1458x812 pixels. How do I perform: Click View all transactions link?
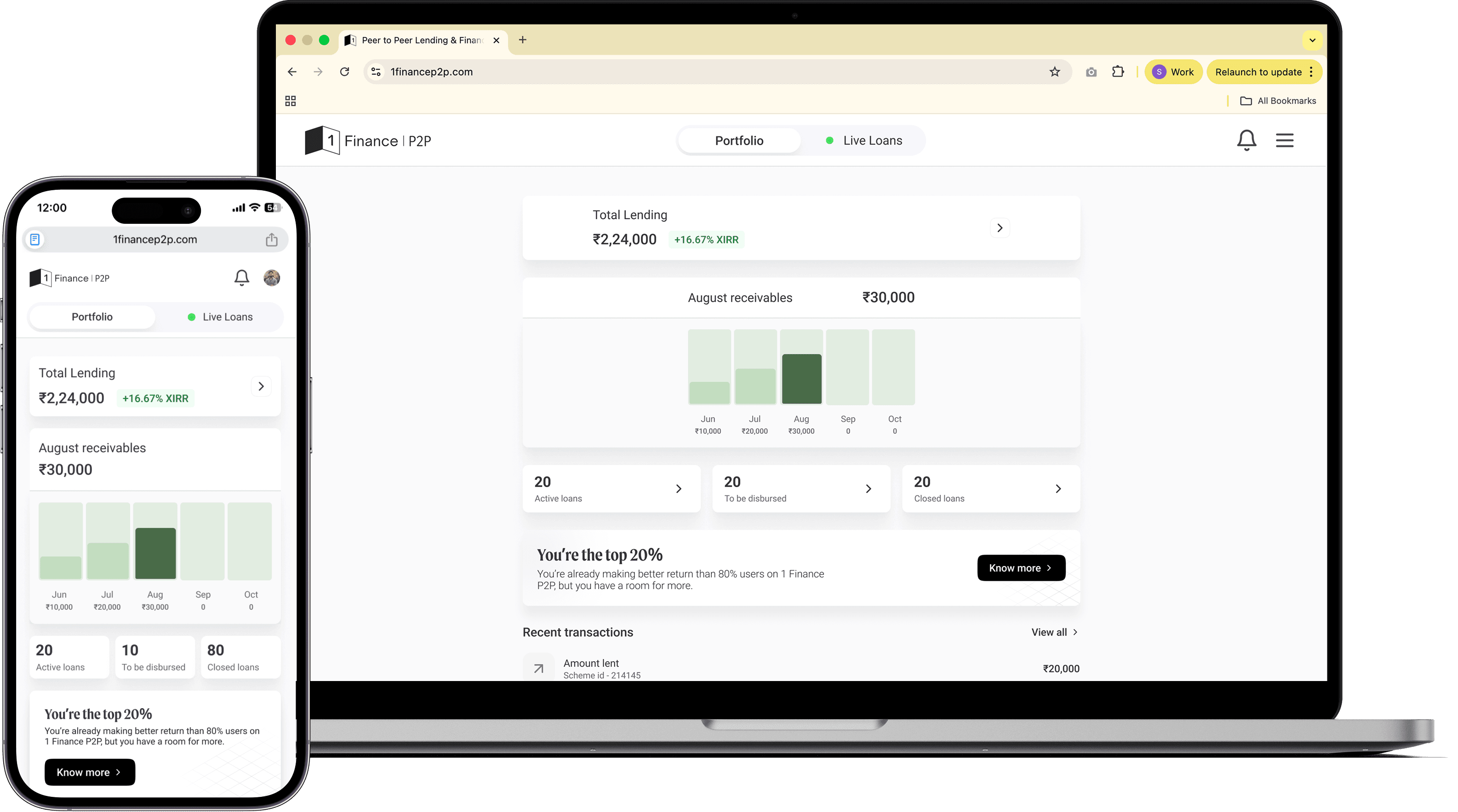click(1054, 632)
